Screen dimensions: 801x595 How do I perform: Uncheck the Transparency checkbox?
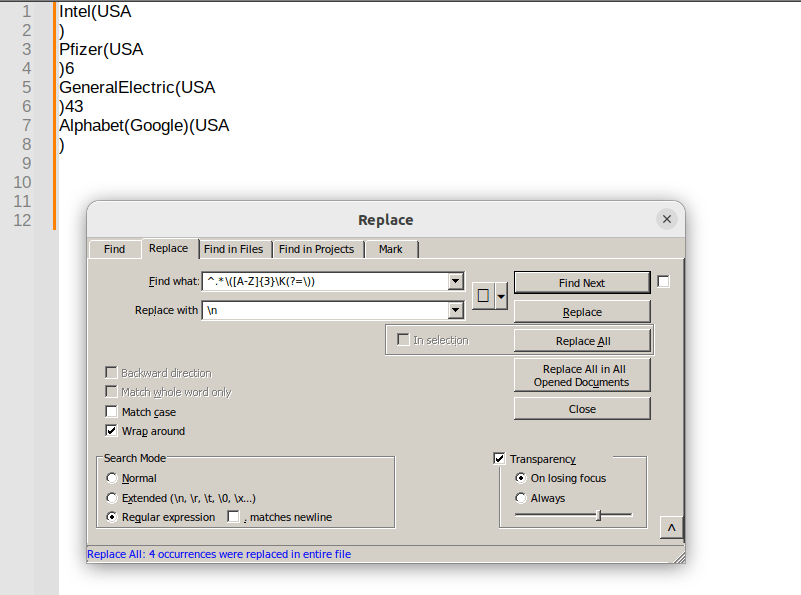click(499, 459)
